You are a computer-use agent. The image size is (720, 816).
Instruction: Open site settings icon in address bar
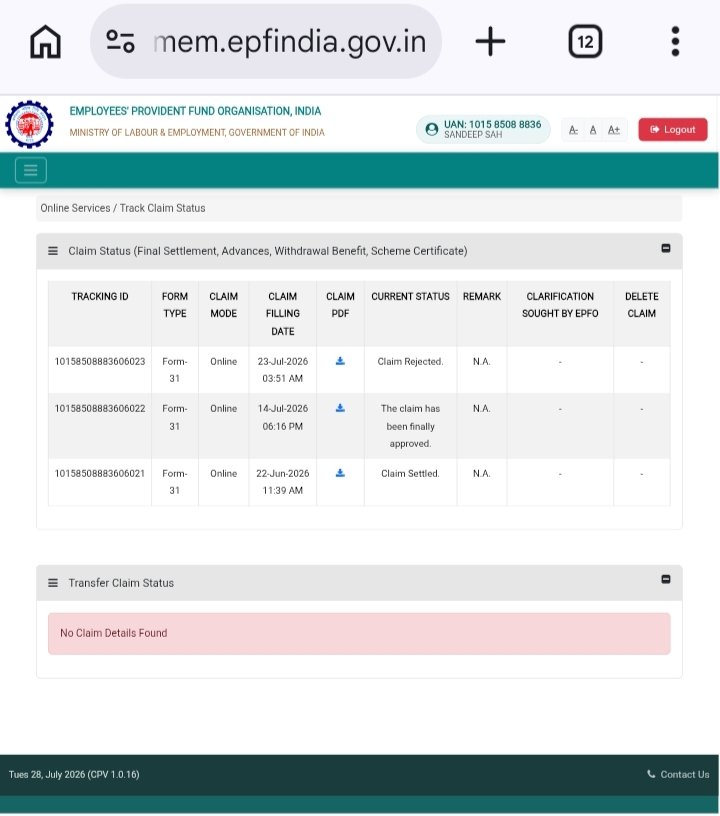pyautogui.click(x=120, y=41)
